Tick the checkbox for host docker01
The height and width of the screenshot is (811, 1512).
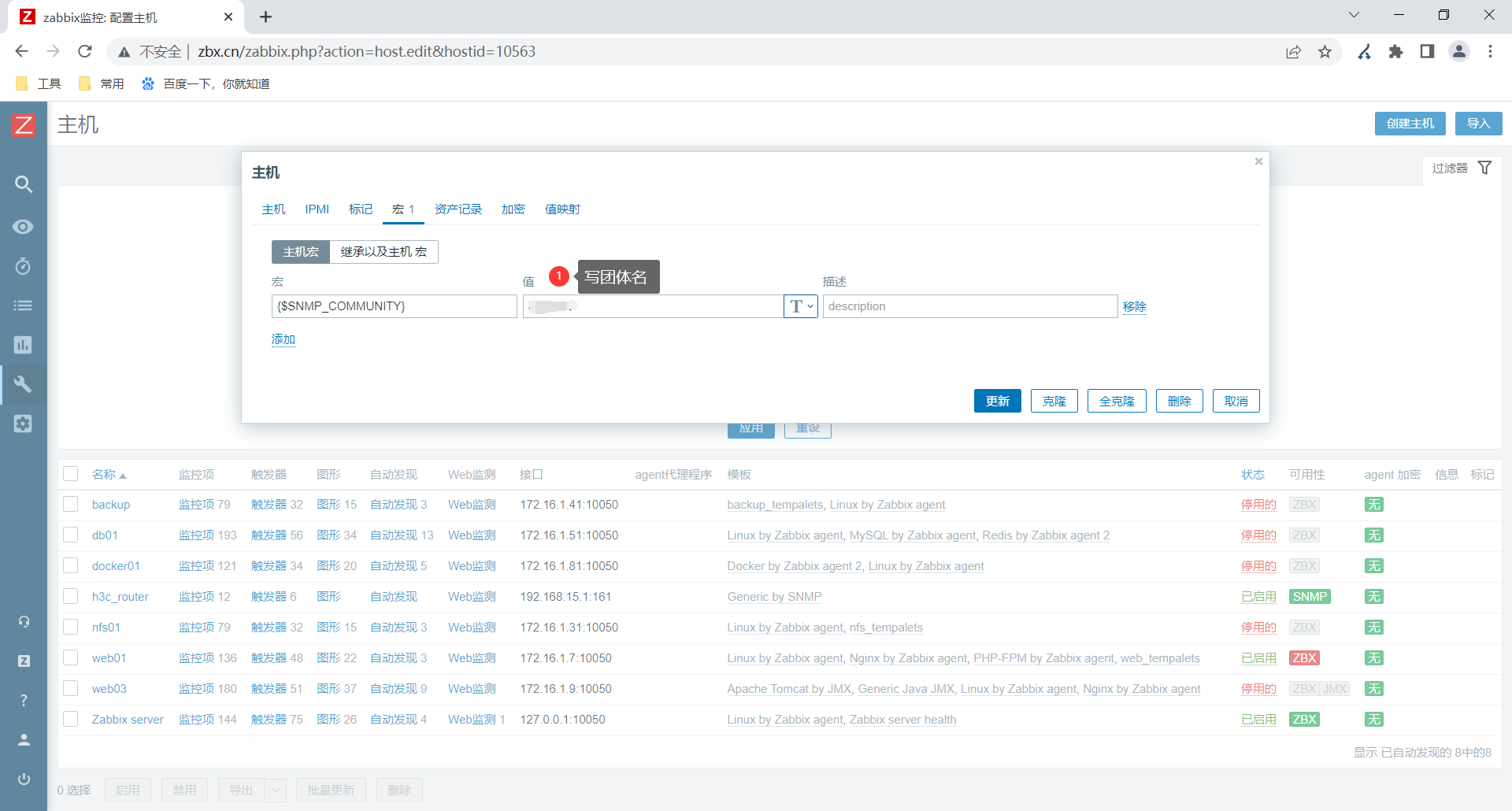pos(71,565)
